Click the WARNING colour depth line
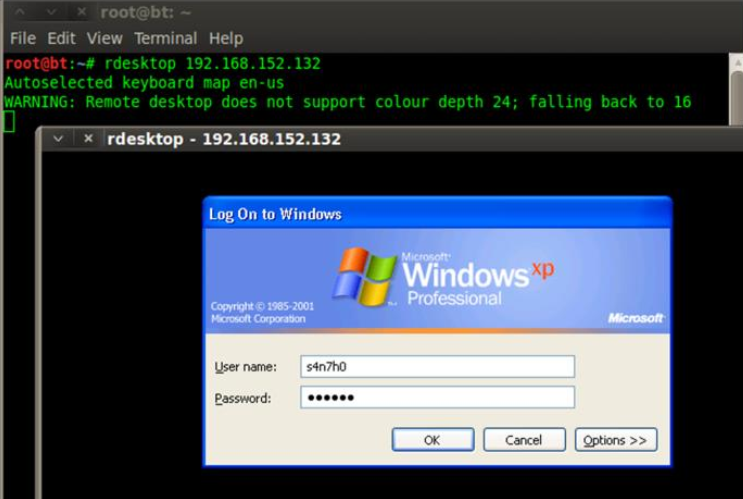The width and height of the screenshot is (743, 499). pos(348,102)
